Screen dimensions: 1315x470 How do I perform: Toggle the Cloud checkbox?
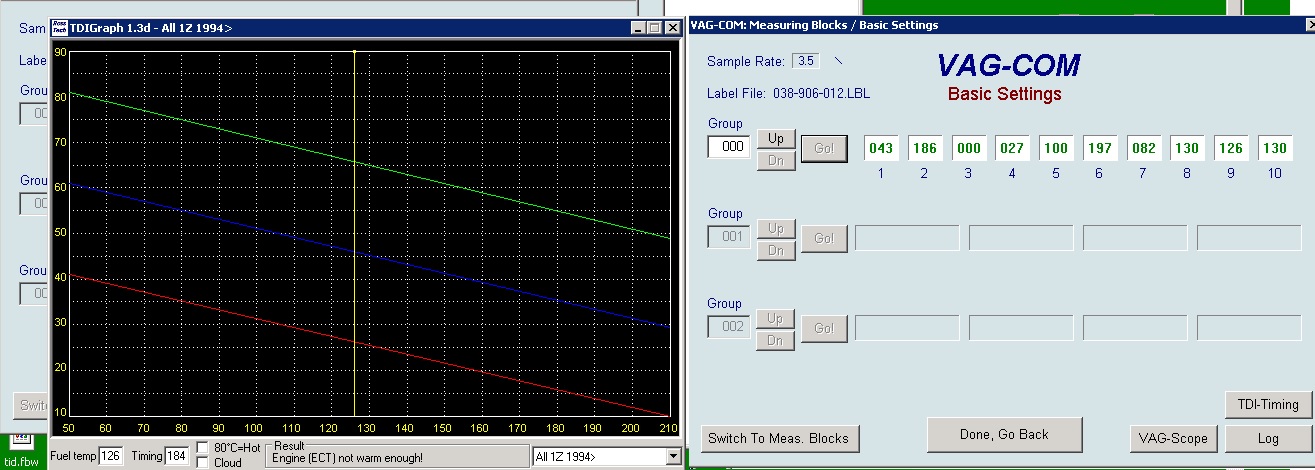pyautogui.click(x=202, y=463)
